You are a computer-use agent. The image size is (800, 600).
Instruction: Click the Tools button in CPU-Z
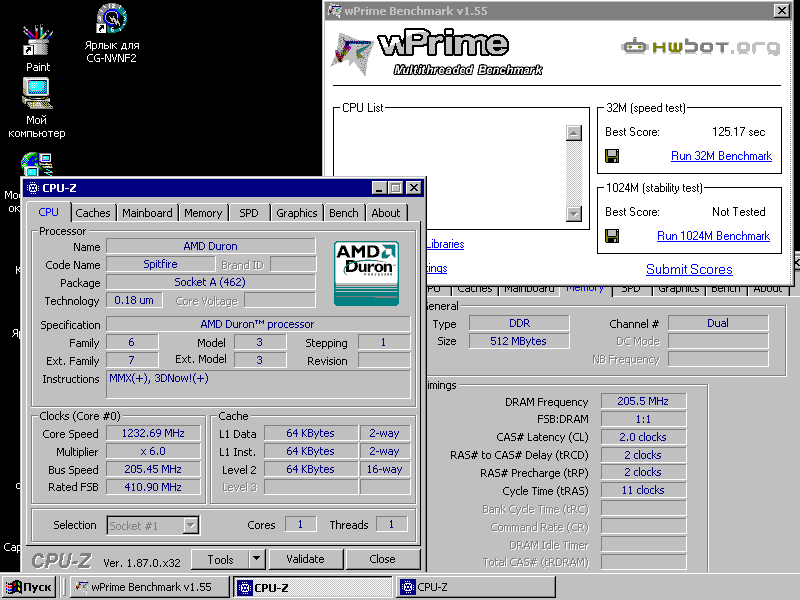(x=220, y=559)
